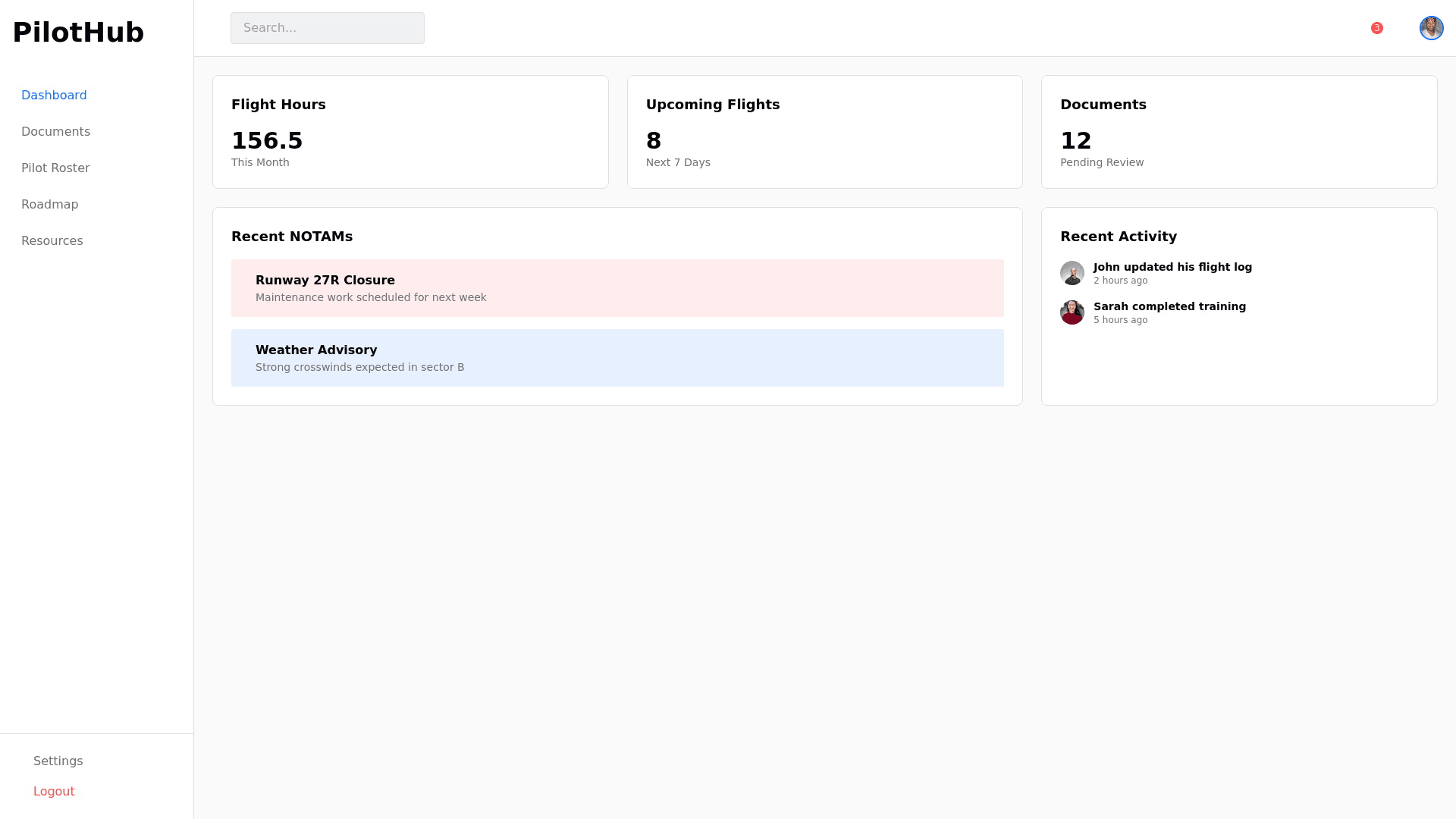Go to Documents in the sidebar

click(55, 132)
